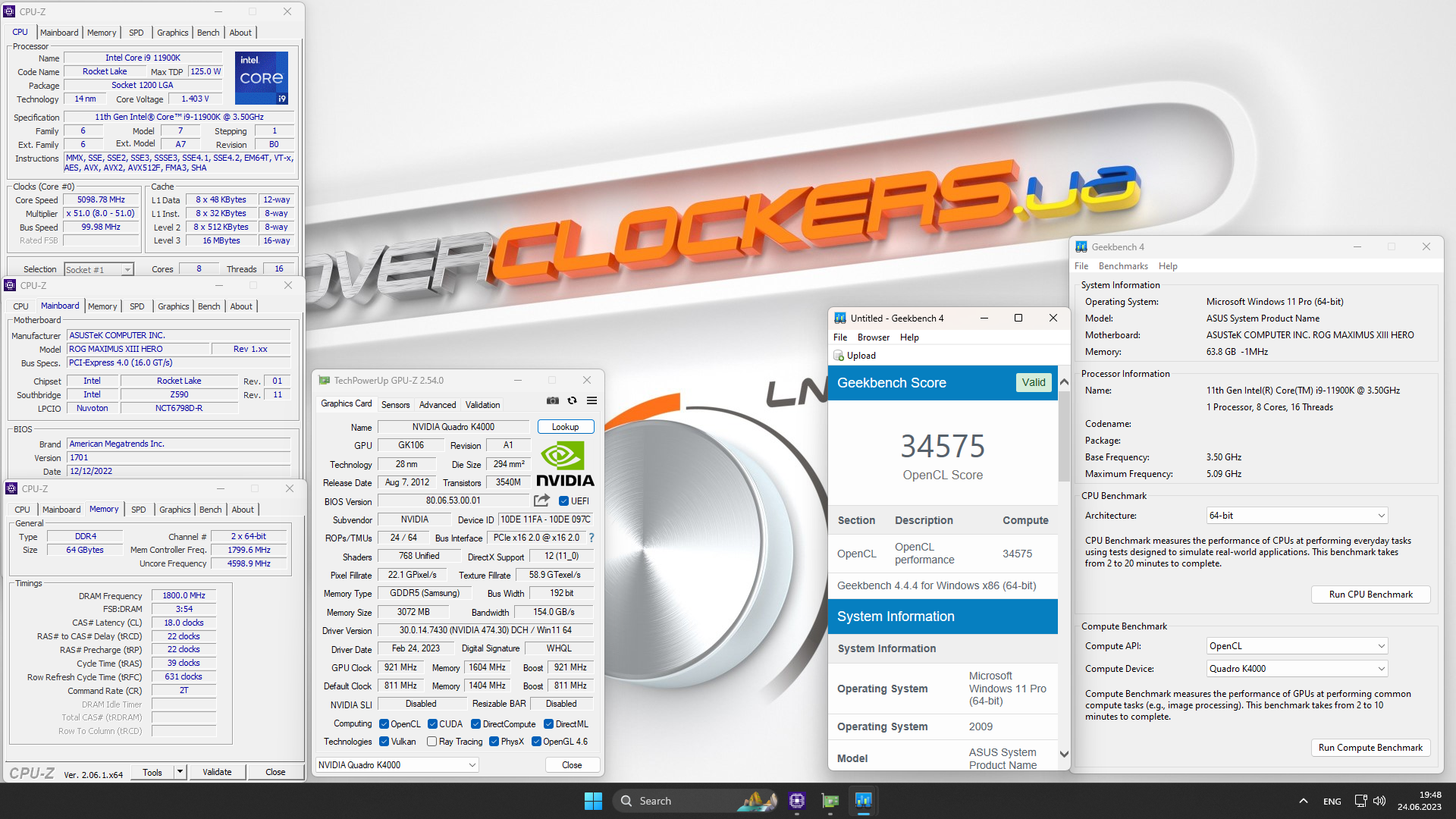Show hidden system tray icons
The image size is (1456, 819).
(1303, 801)
